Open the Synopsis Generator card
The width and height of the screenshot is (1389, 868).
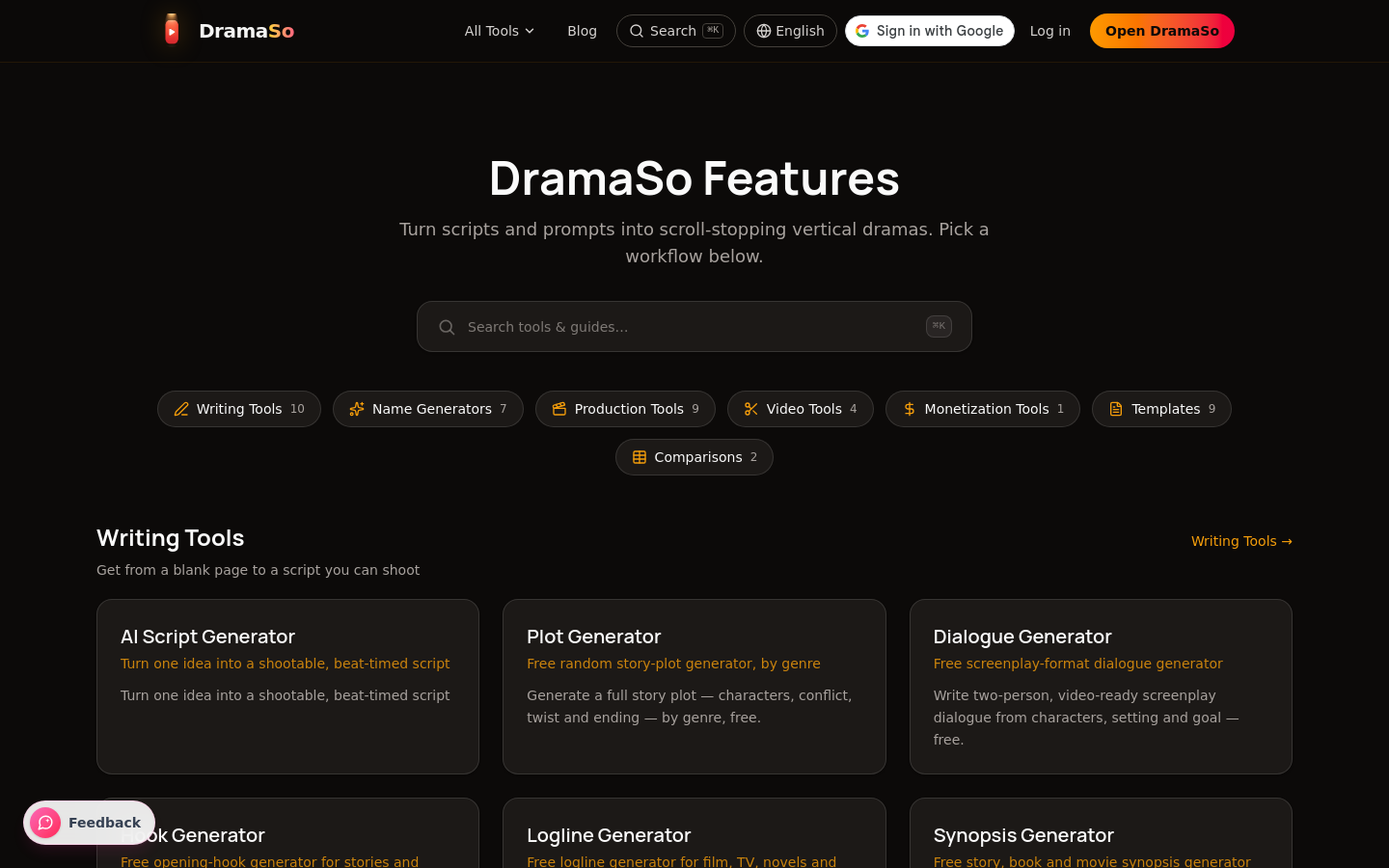pos(1101,833)
